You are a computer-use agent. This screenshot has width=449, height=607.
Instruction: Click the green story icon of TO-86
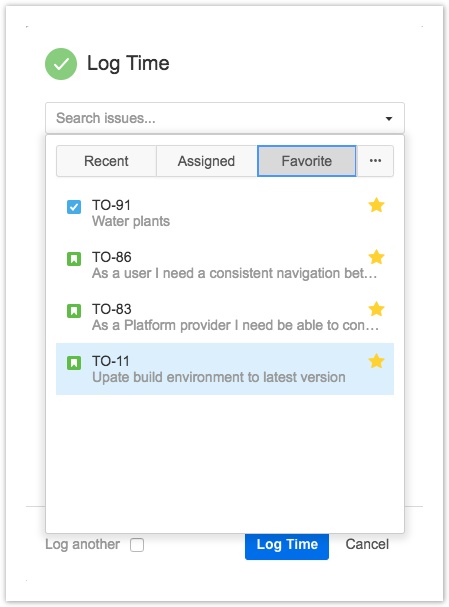tap(74, 259)
